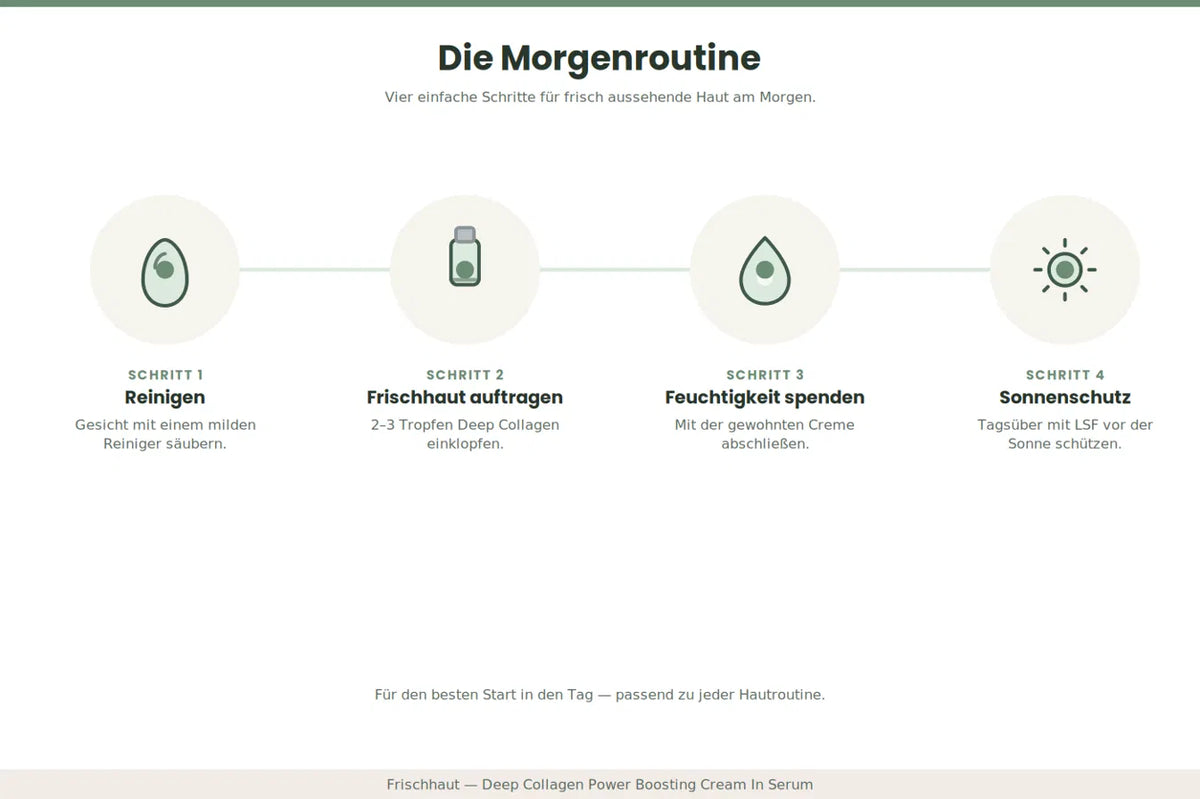Click the 'SCHRITT 1' label

[x=165, y=375]
